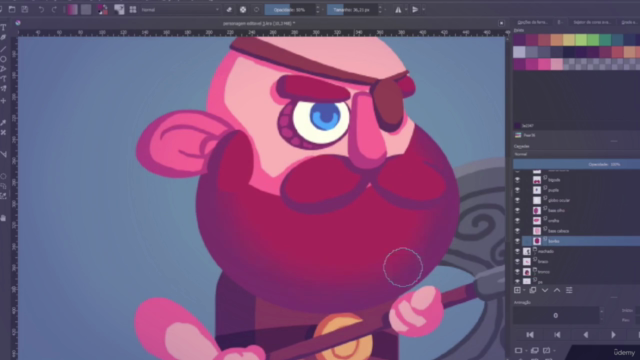The width and height of the screenshot is (640, 360).
Task: Toggle the vertical mirror tool
Action: tap(415, 9)
